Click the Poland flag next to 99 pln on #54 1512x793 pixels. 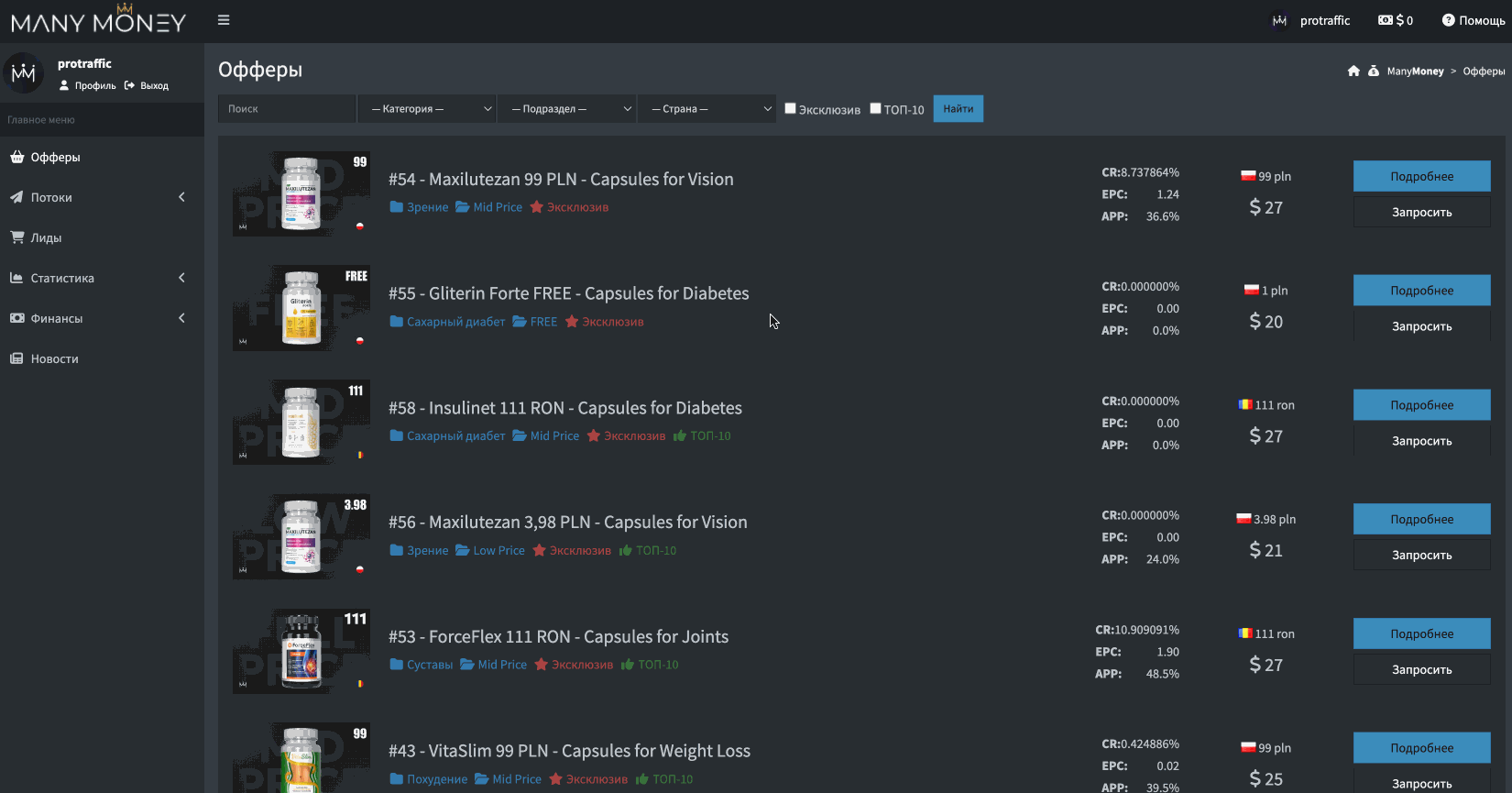point(1248,176)
